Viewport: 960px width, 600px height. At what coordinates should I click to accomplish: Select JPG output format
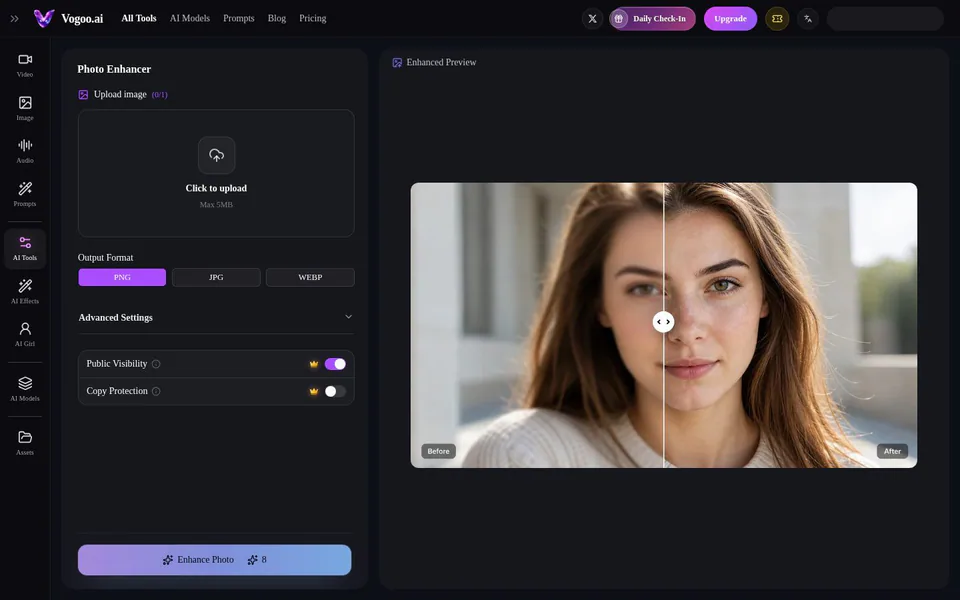coord(216,277)
